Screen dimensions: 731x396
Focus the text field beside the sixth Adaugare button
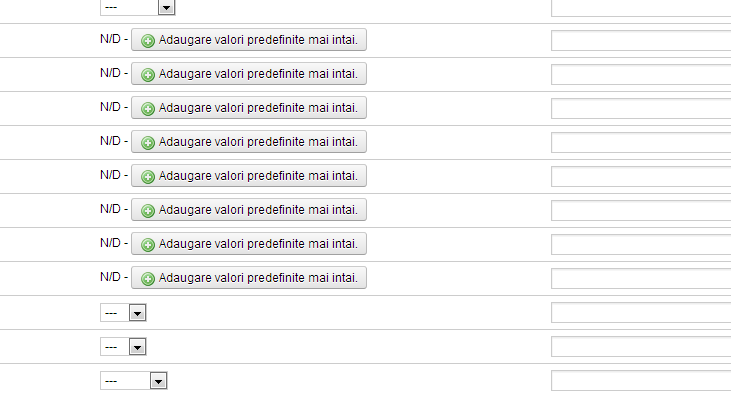pyautogui.click(x=641, y=210)
